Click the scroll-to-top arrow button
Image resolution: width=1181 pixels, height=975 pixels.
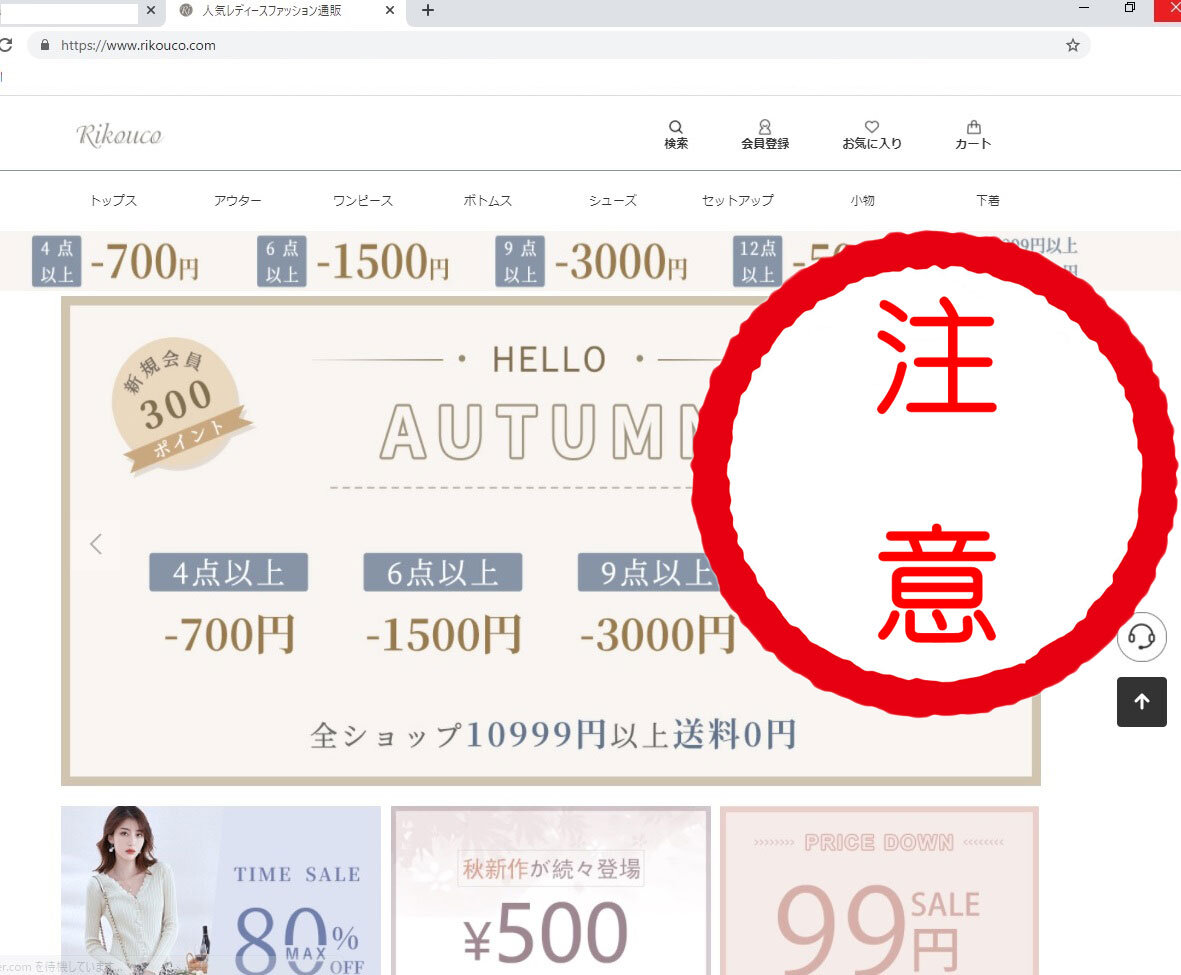point(1141,702)
